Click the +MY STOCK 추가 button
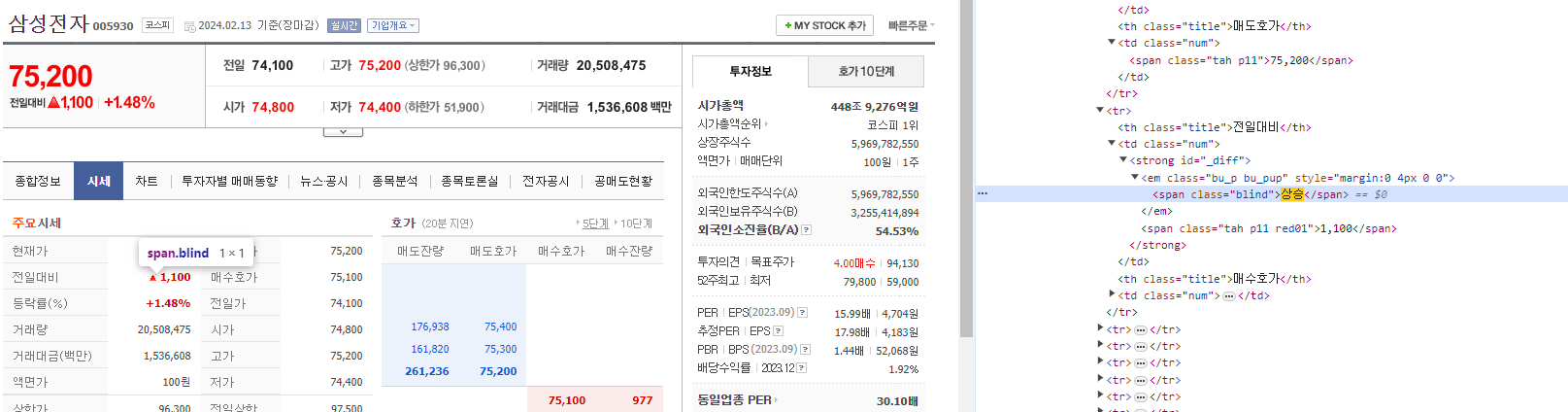This screenshot has width=1568, height=412. click(824, 25)
